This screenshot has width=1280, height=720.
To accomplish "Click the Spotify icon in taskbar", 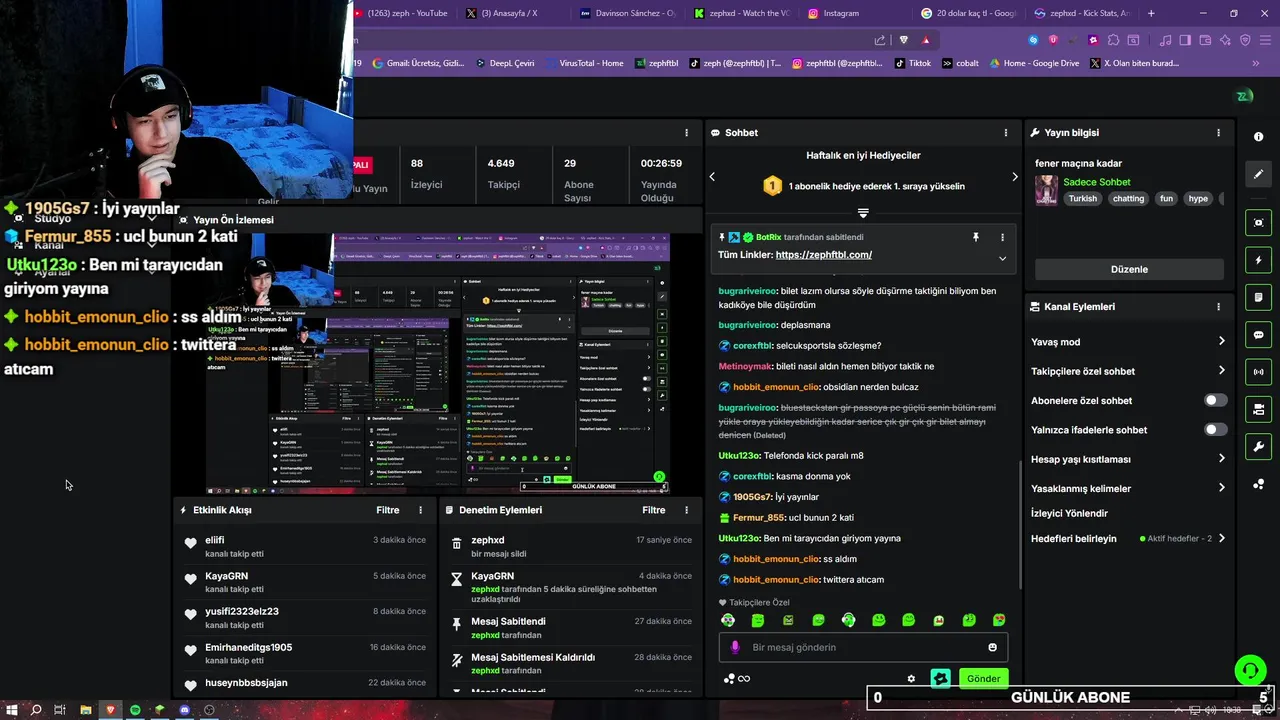I will coord(135,710).
